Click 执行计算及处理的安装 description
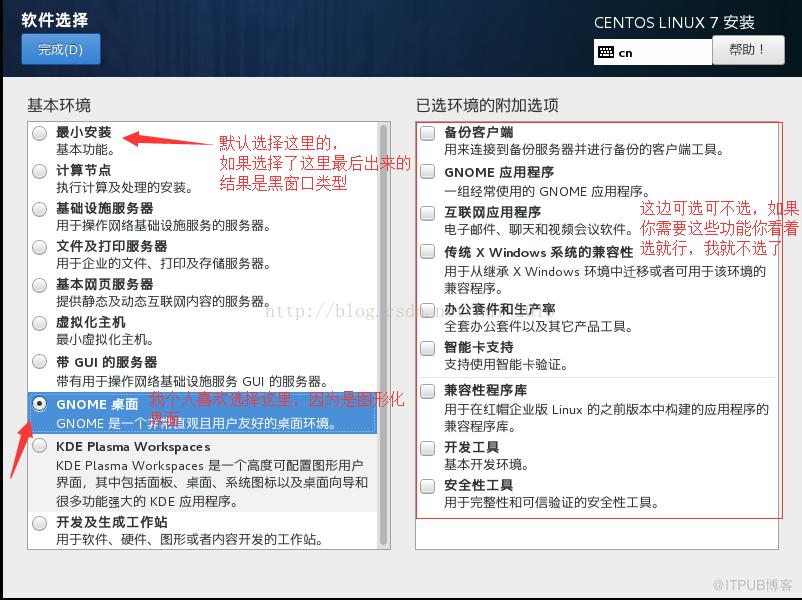Image resolution: width=802 pixels, height=600 pixels. click(x=124, y=188)
